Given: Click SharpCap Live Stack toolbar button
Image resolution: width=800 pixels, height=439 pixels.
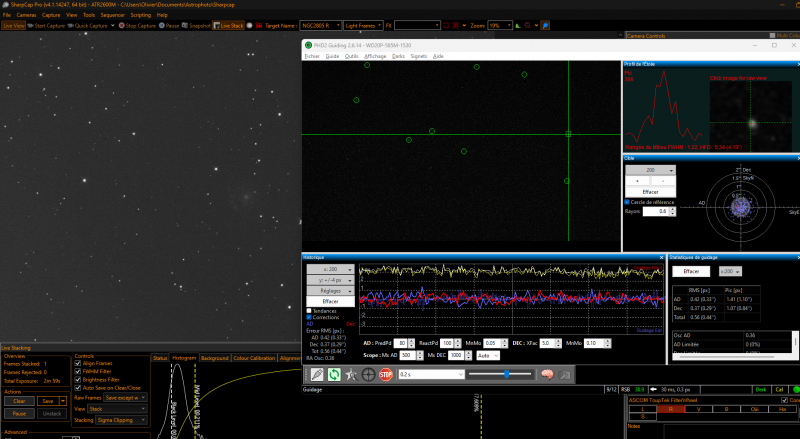Looking at the screenshot, I should (229, 26).
